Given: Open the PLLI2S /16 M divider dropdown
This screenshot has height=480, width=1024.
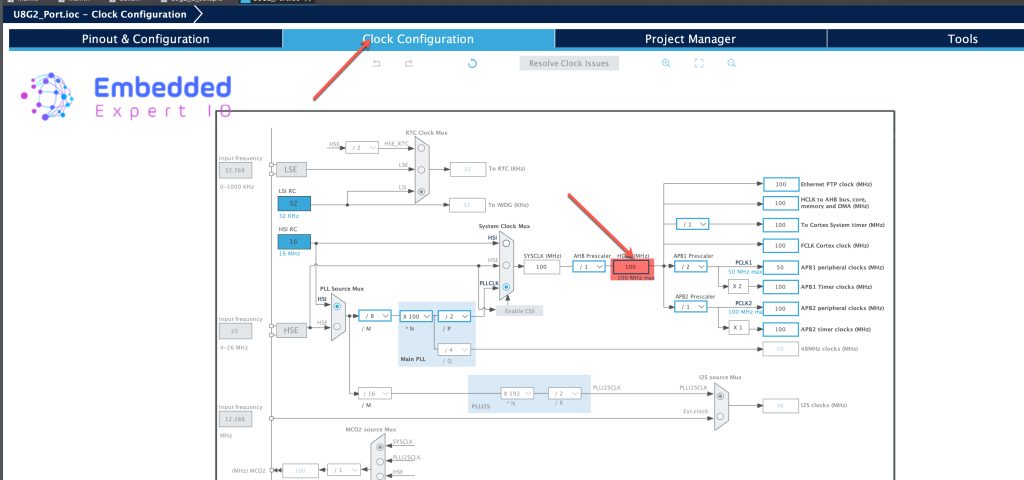Looking at the screenshot, I should point(375,393).
